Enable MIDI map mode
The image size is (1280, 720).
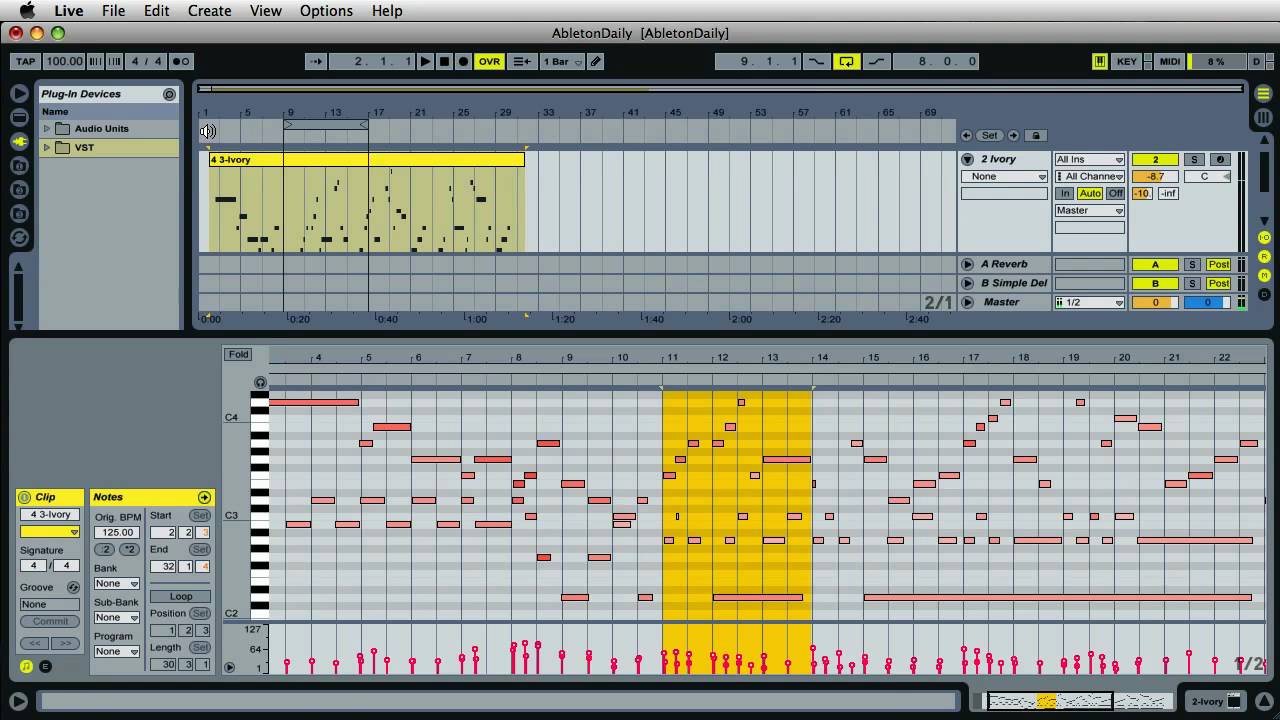click(x=1169, y=61)
